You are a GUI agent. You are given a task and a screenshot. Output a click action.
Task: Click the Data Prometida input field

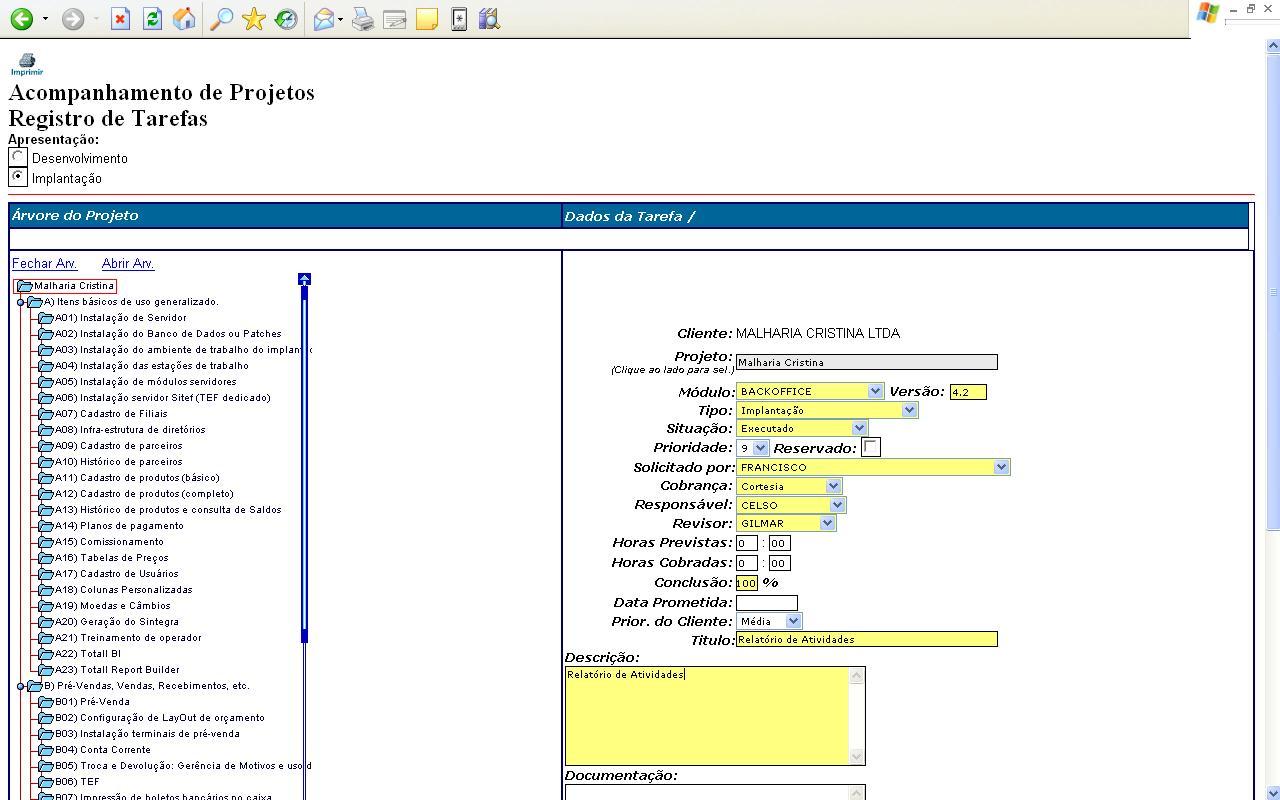767,602
